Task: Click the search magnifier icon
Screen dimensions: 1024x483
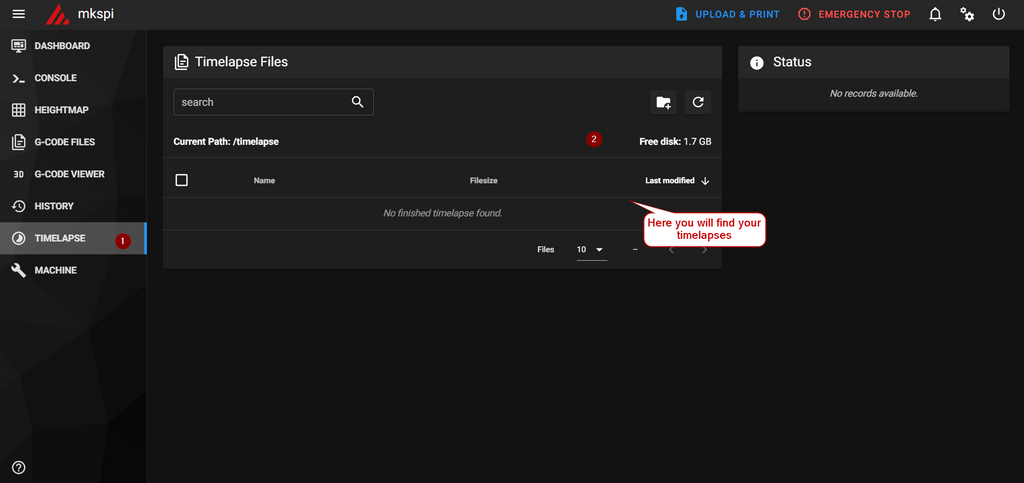Action: (357, 102)
